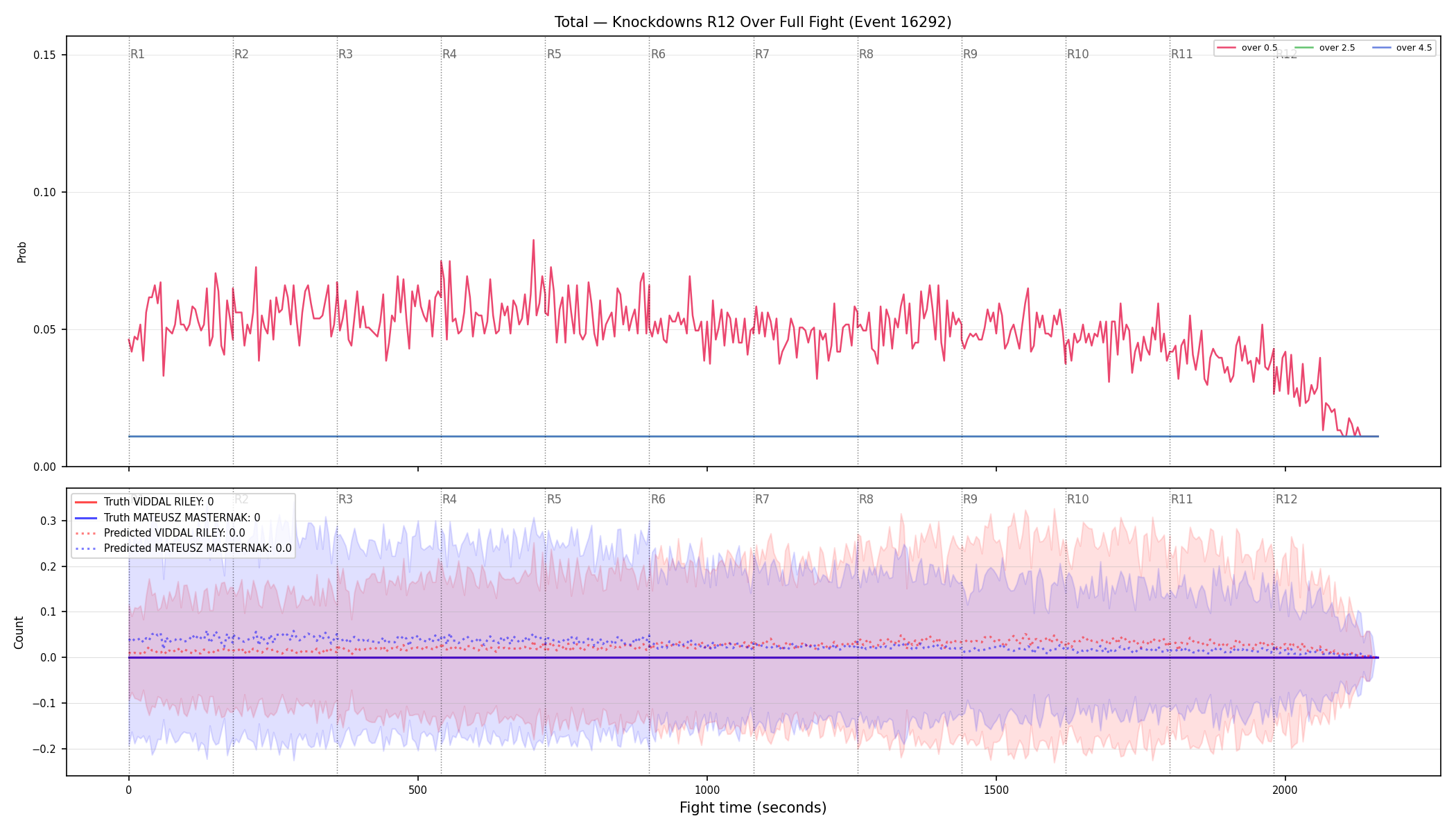Click the R6 round label in Prob chart

point(658,54)
